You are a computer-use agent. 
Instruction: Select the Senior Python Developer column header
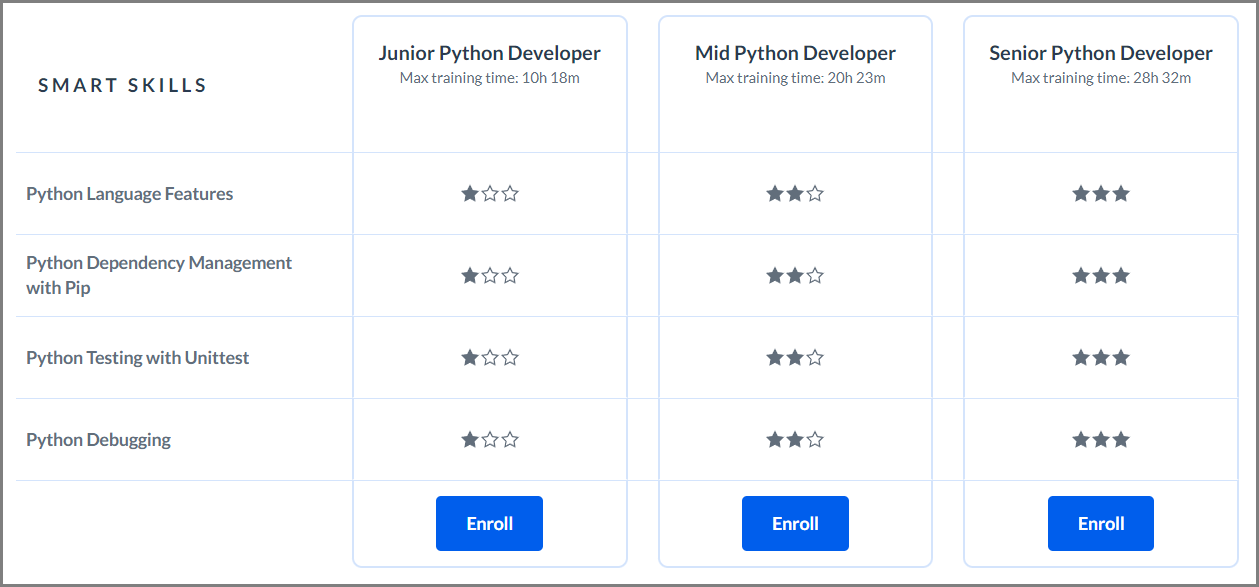click(x=1100, y=52)
